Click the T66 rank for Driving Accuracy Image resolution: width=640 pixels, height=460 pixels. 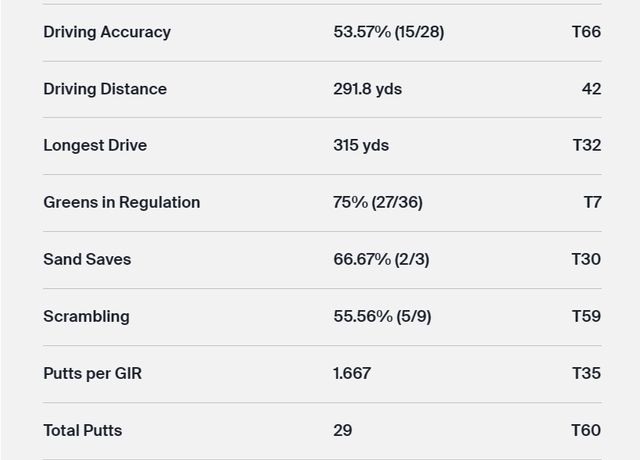click(586, 32)
